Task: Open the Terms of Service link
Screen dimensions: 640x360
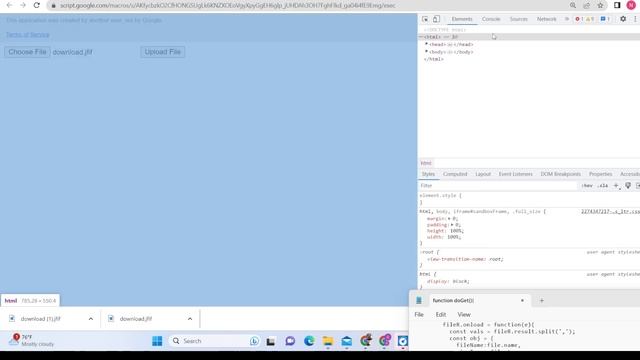Action: pos(27,35)
